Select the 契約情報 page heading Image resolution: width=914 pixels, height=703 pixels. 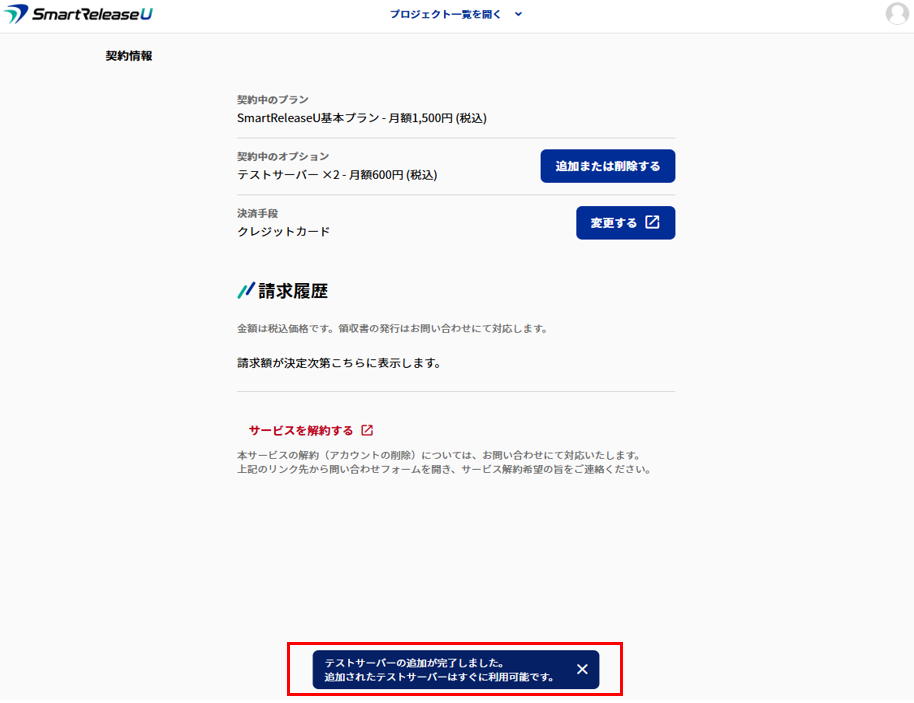tap(129, 56)
